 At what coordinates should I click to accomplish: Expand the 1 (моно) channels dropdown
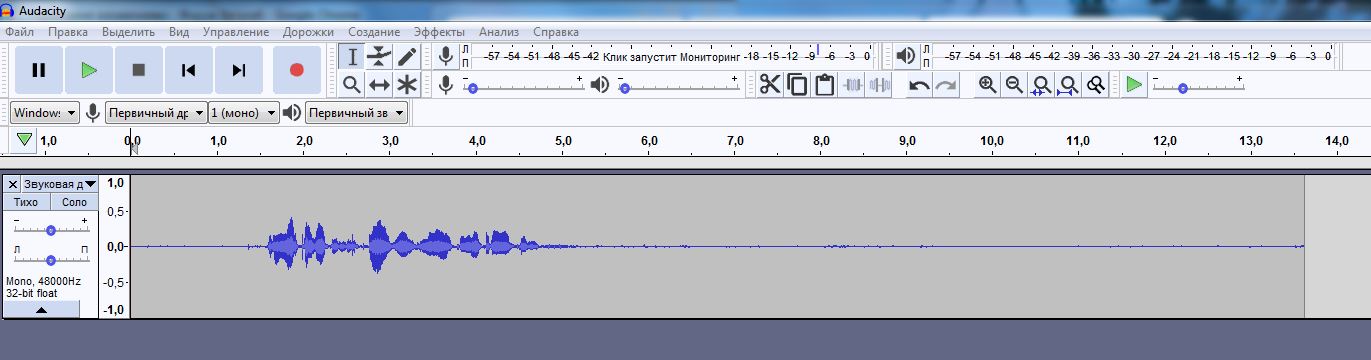pyautogui.click(x=244, y=113)
